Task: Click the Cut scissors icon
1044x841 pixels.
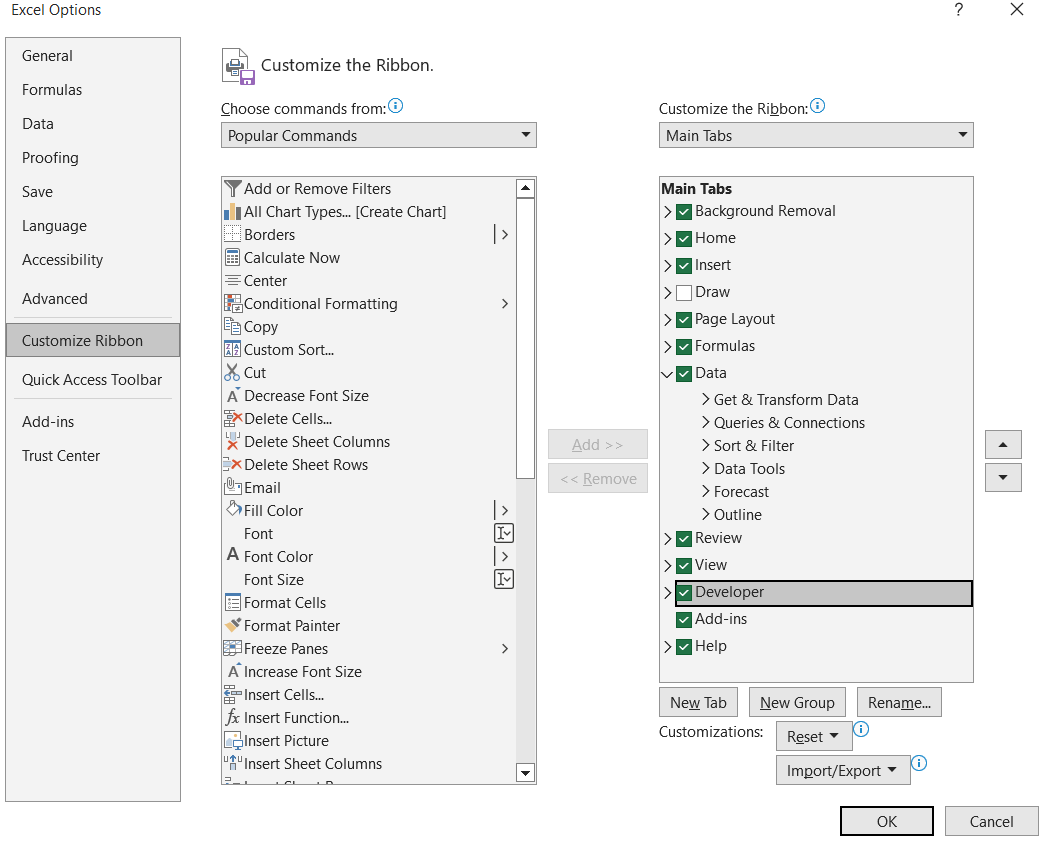Action: tap(232, 372)
